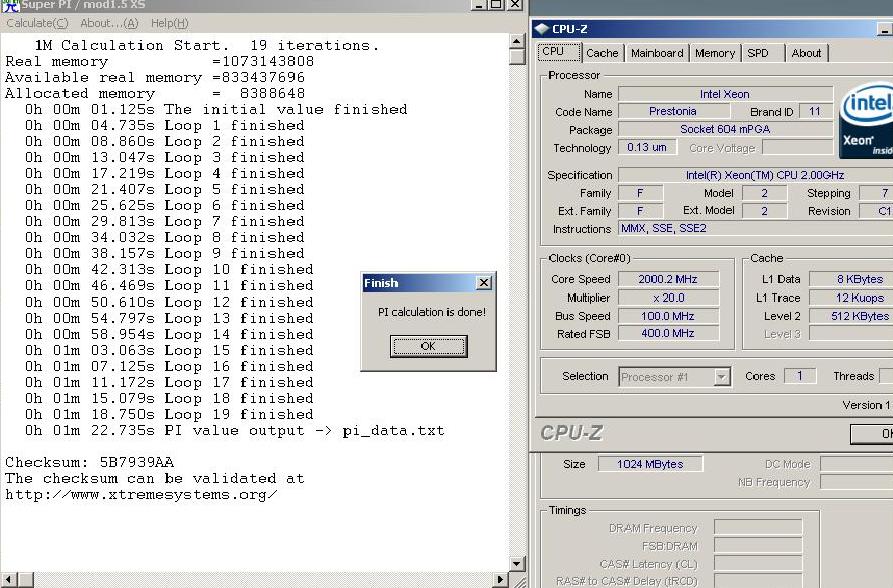Image resolution: width=893 pixels, height=588 pixels.
Task: Click the 8 KBytes L1 Data value
Action: coord(851,279)
